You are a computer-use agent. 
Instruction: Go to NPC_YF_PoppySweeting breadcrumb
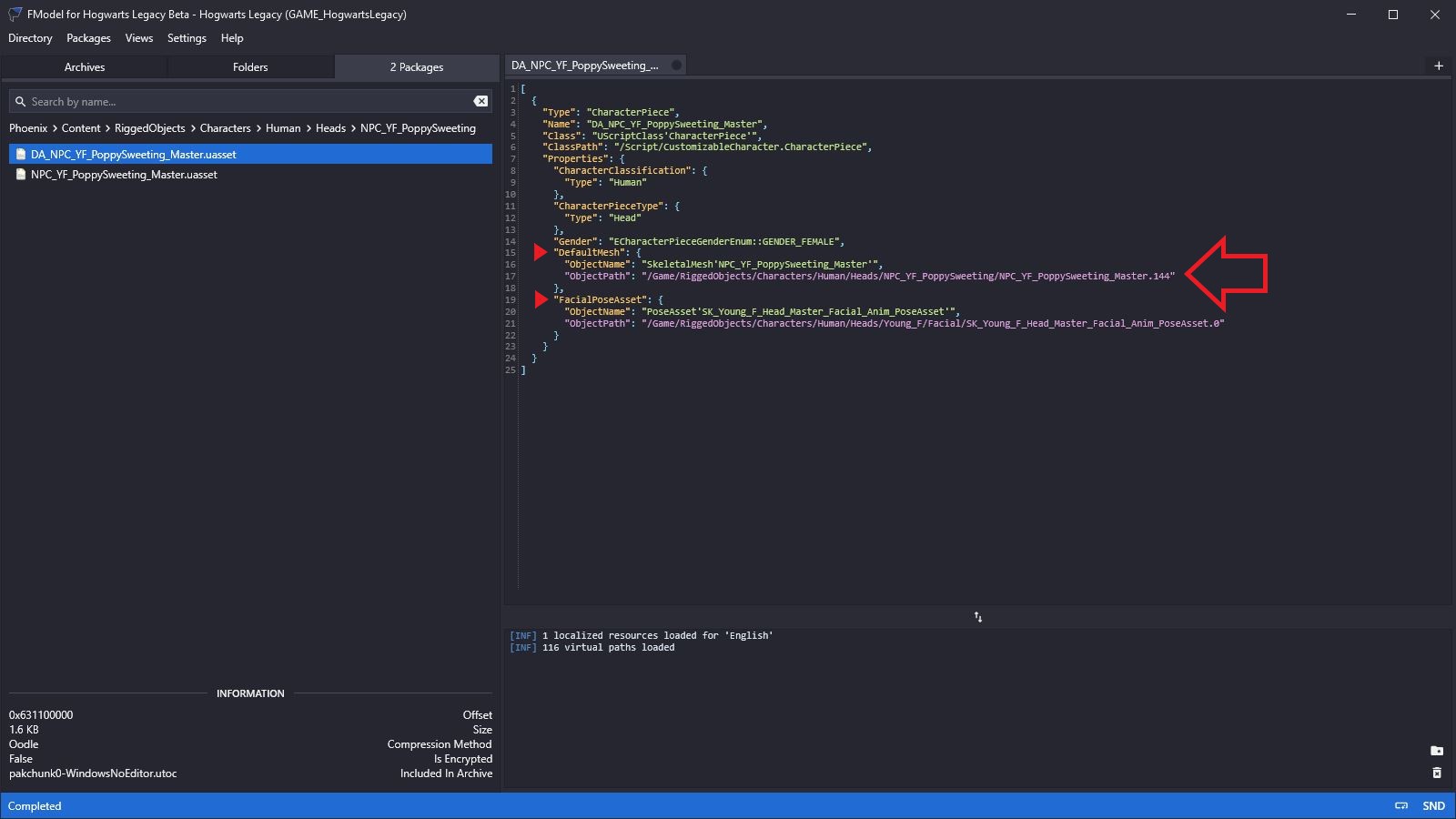point(418,128)
